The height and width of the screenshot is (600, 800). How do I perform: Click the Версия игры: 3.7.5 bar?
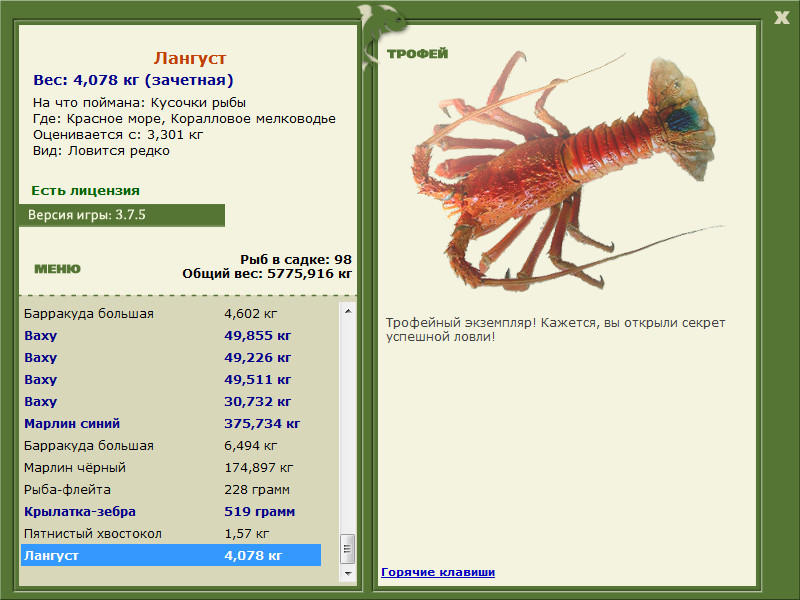pyautogui.click(x=121, y=215)
